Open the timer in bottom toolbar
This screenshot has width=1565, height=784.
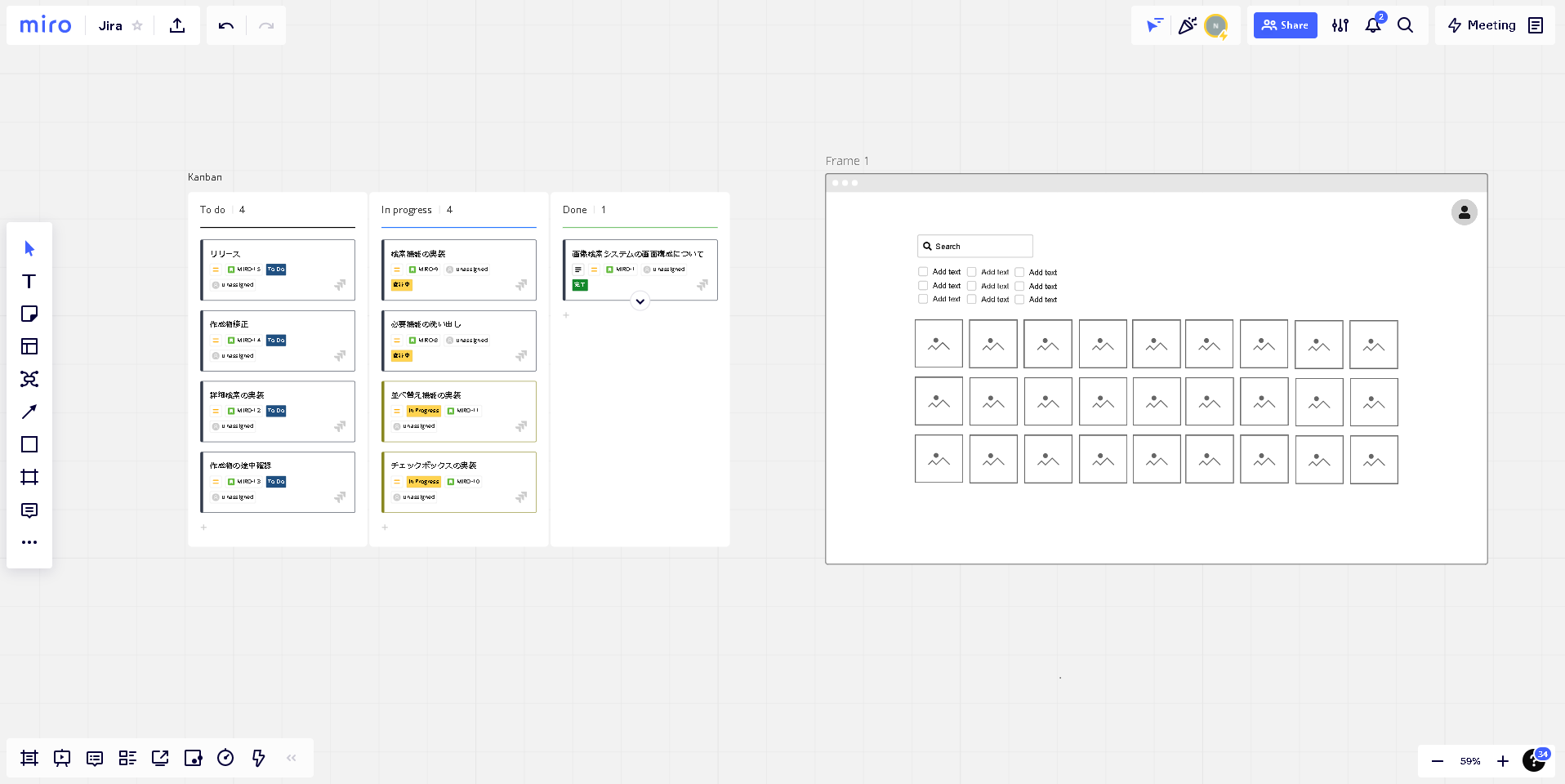225,758
